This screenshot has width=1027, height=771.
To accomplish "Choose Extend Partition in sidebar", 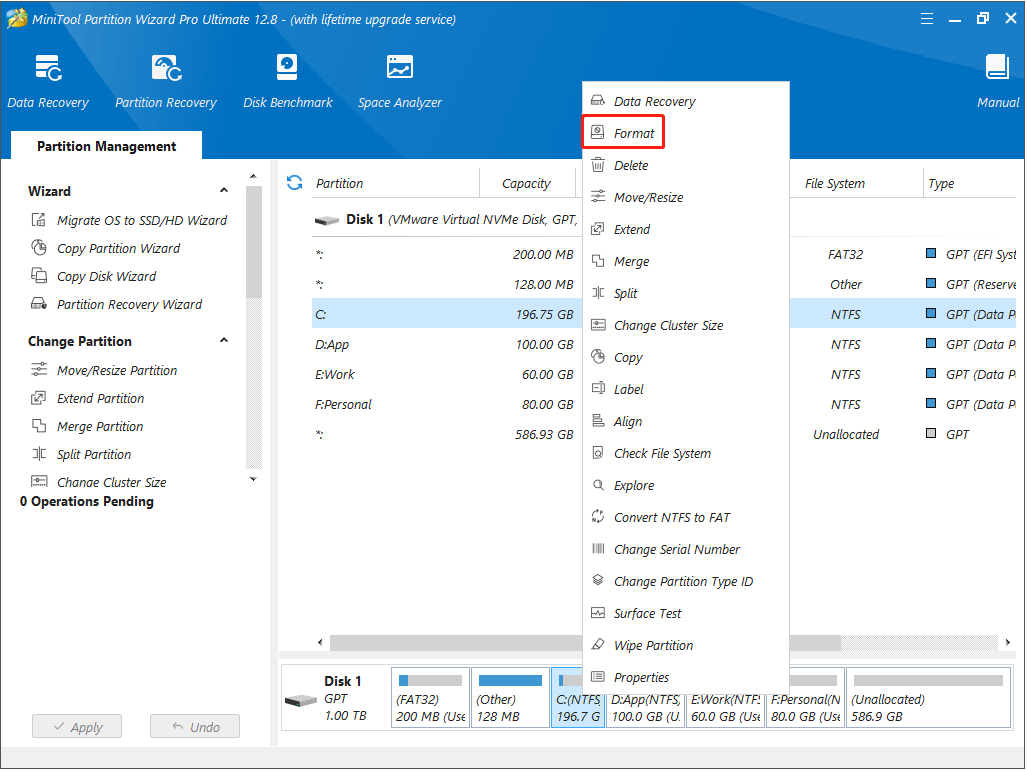I will (x=88, y=398).
